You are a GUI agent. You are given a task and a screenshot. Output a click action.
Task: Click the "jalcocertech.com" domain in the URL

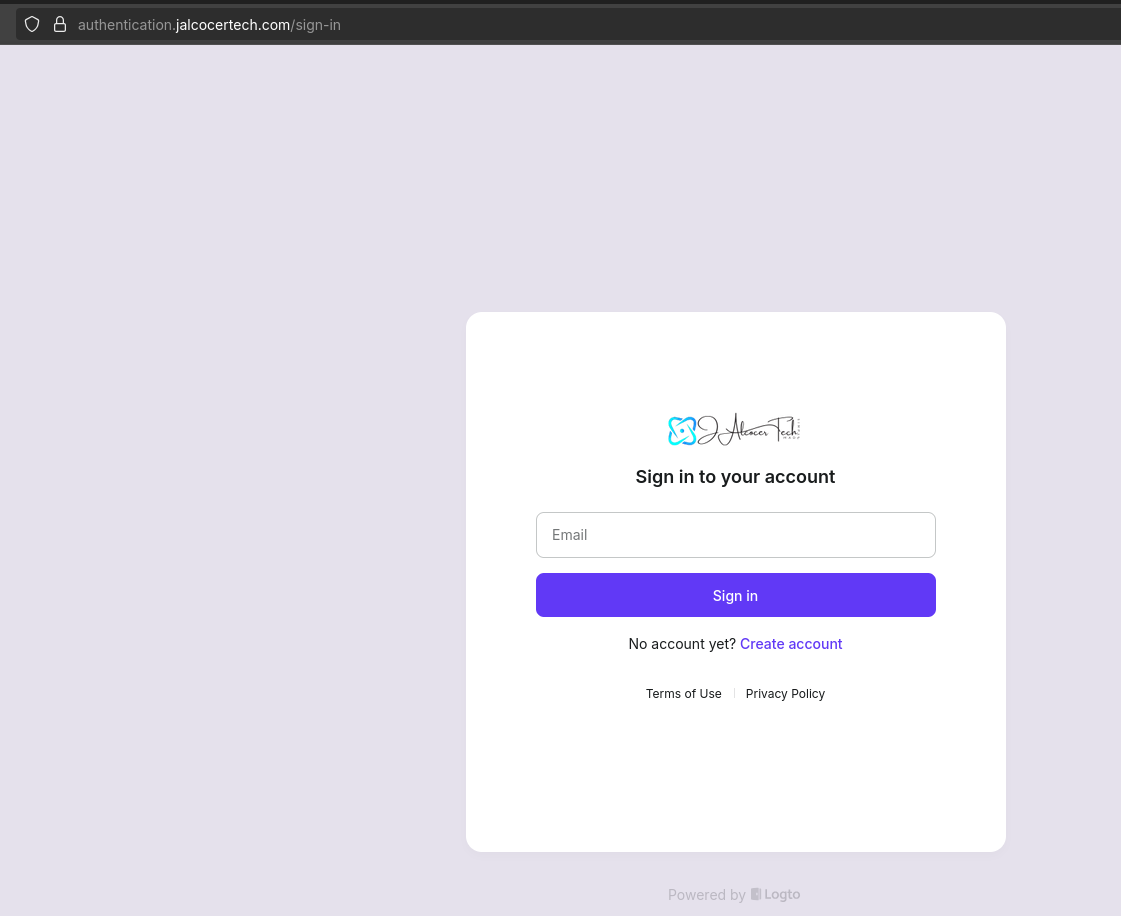(x=233, y=25)
